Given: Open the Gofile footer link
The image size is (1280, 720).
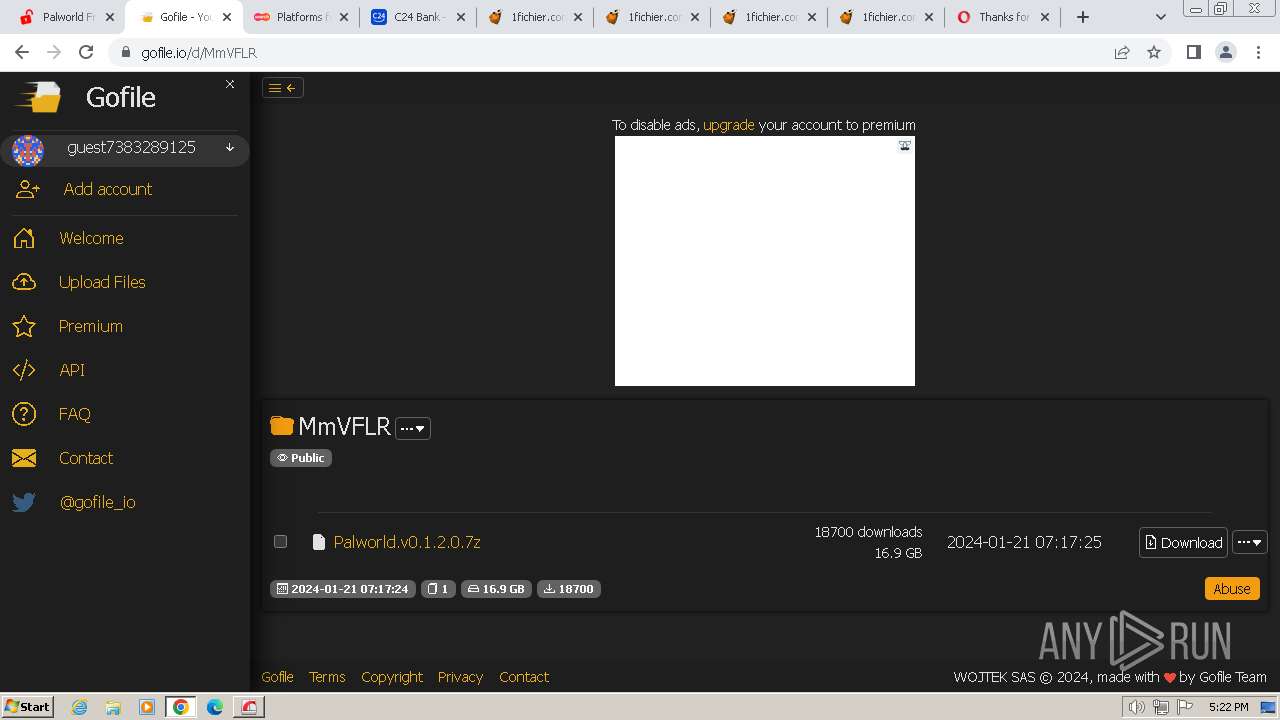Looking at the screenshot, I should tap(277, 677).
